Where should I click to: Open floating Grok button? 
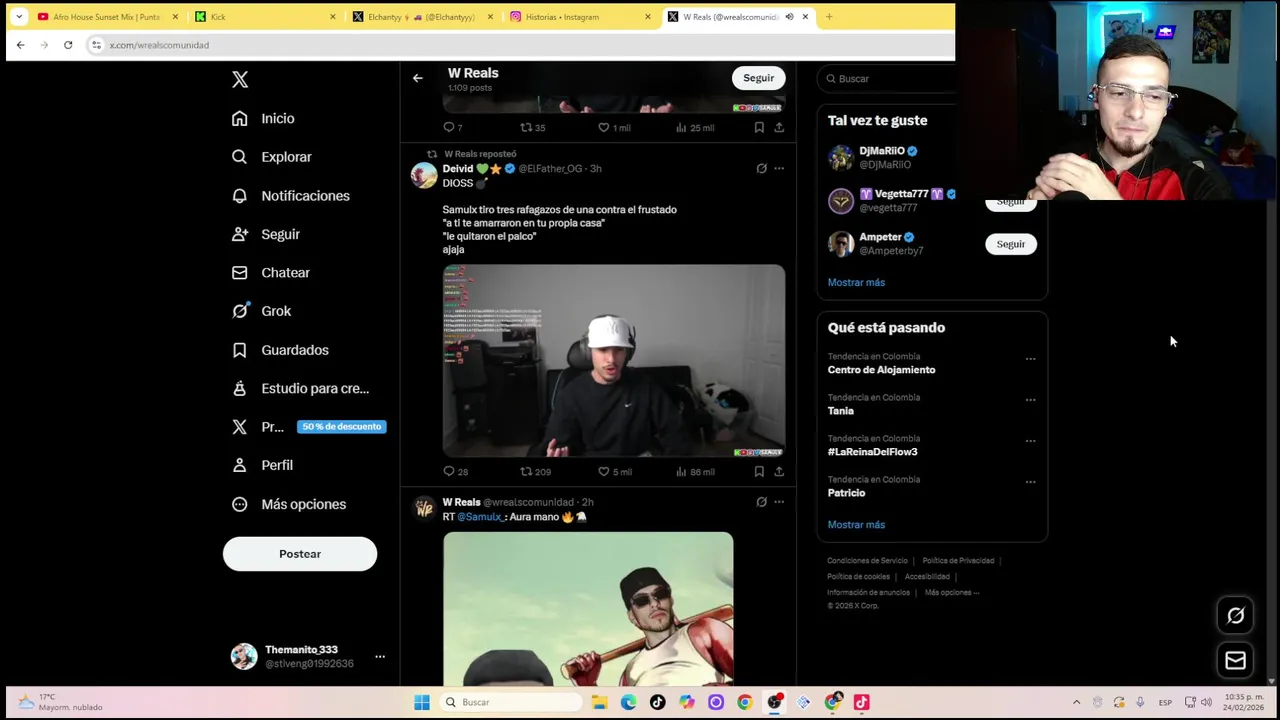pyautogui.click(x=1236, y=616)
